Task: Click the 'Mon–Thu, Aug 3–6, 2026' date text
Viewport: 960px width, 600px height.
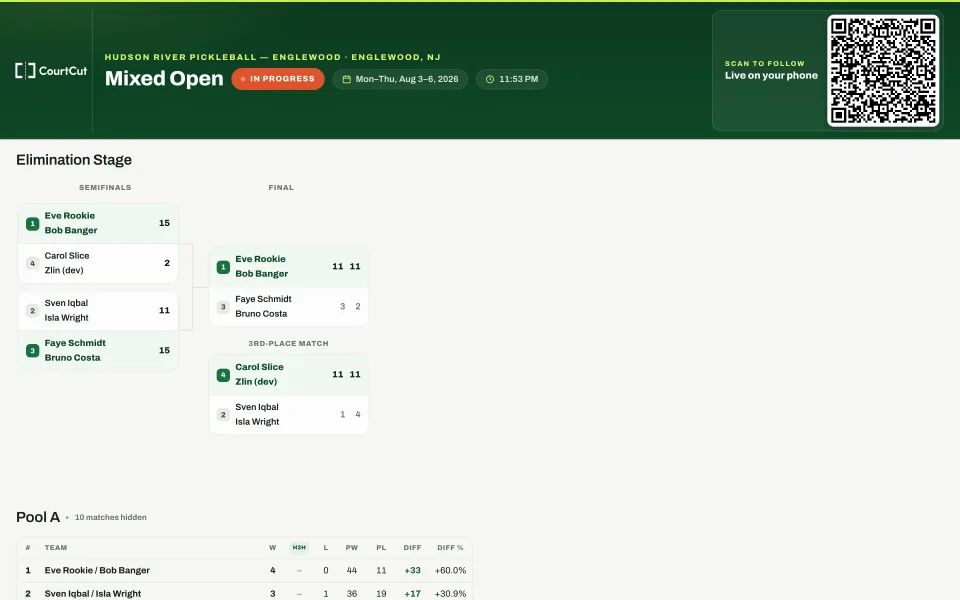Action: (x=407, y=79)
